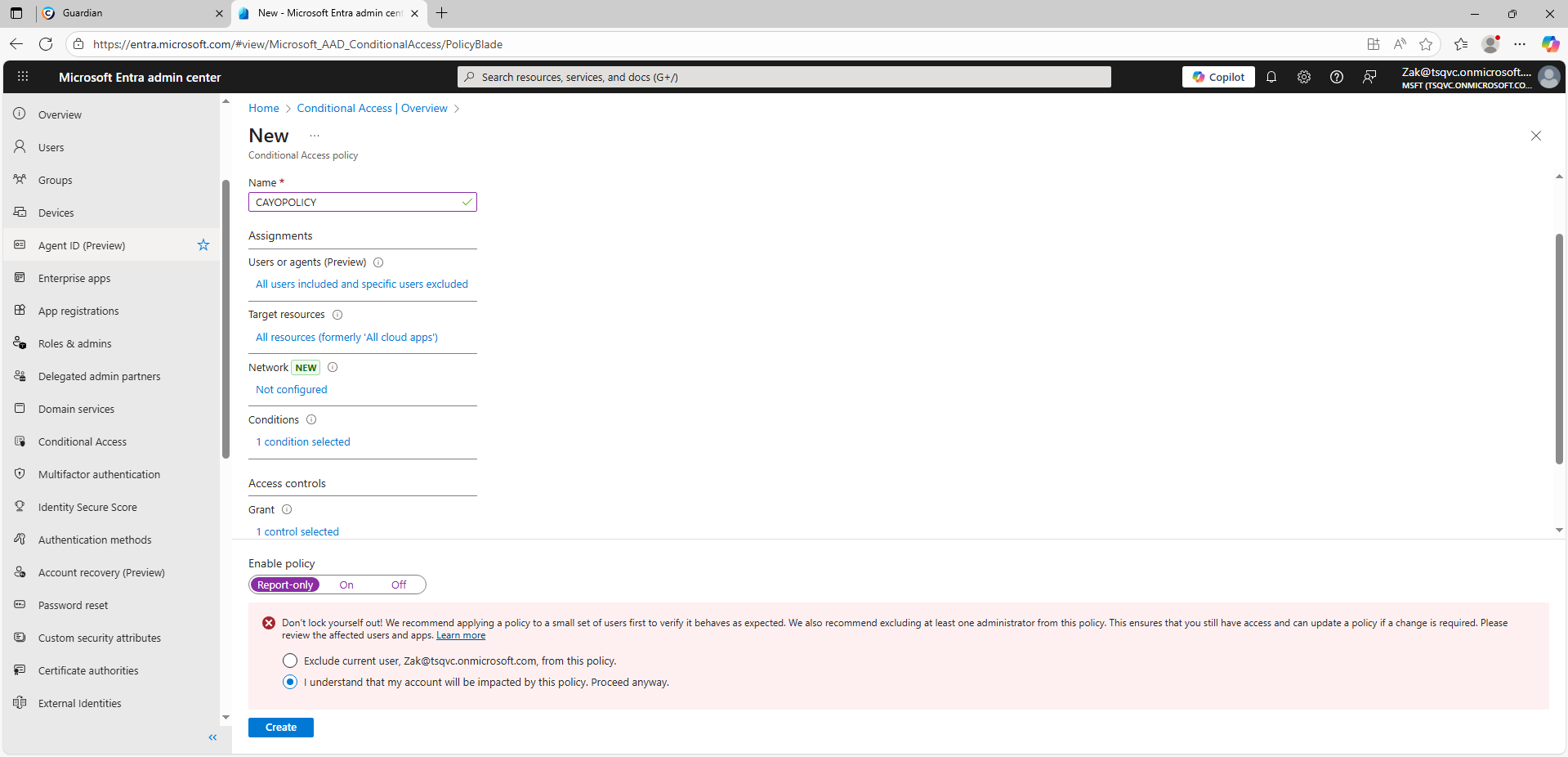This screenshot has height=757, width=1568.
Task: Expand '1 condition selected' under Conditions
Action: [x=303, y=442]
